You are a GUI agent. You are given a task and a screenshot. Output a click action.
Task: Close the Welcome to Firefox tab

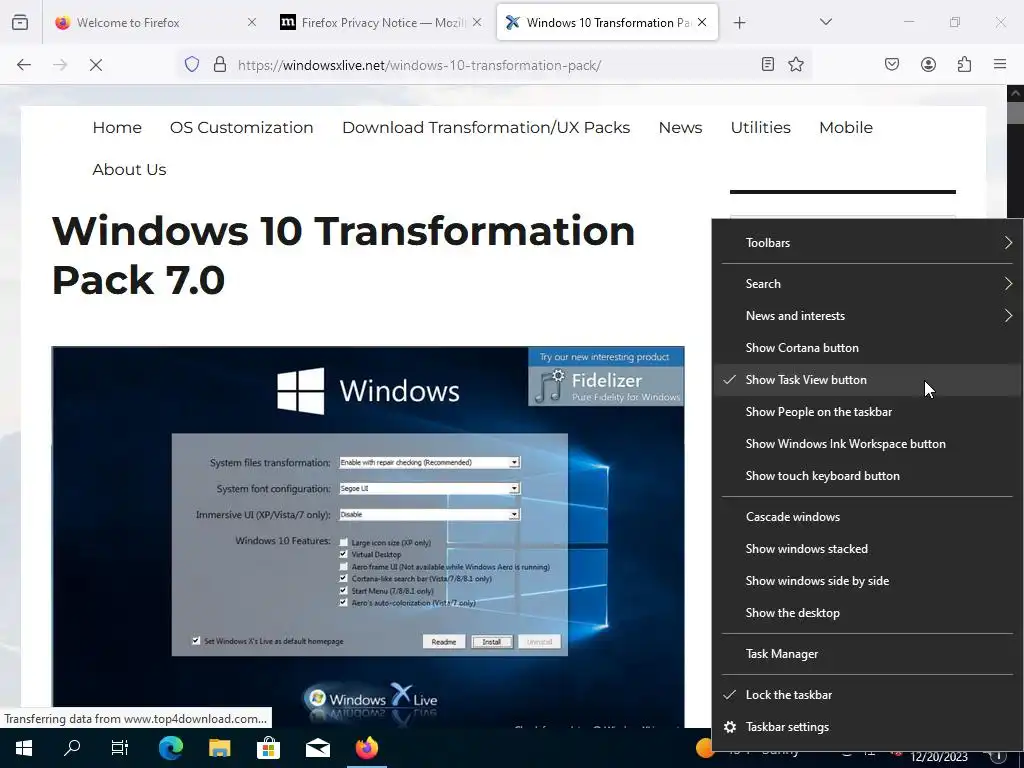tap(252, 22)
